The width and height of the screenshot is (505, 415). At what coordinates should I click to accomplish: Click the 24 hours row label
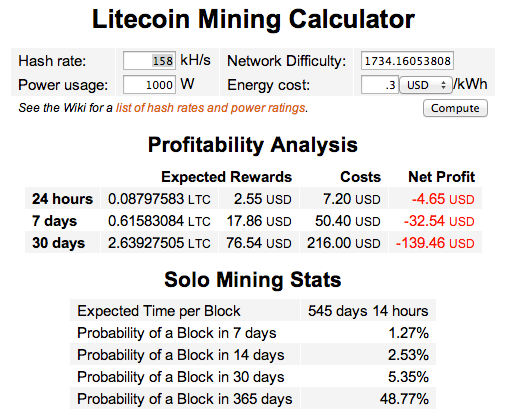(x=62, y=199)
